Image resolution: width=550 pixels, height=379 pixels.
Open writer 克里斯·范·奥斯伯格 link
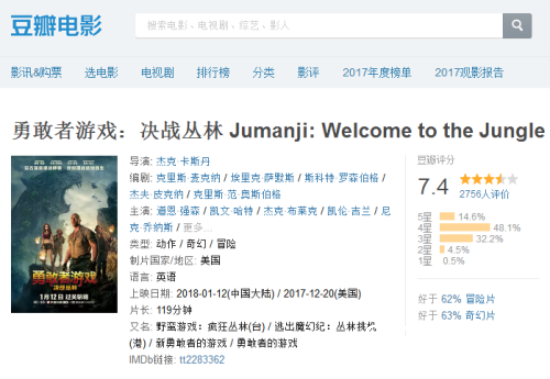[x=237, y=194]
